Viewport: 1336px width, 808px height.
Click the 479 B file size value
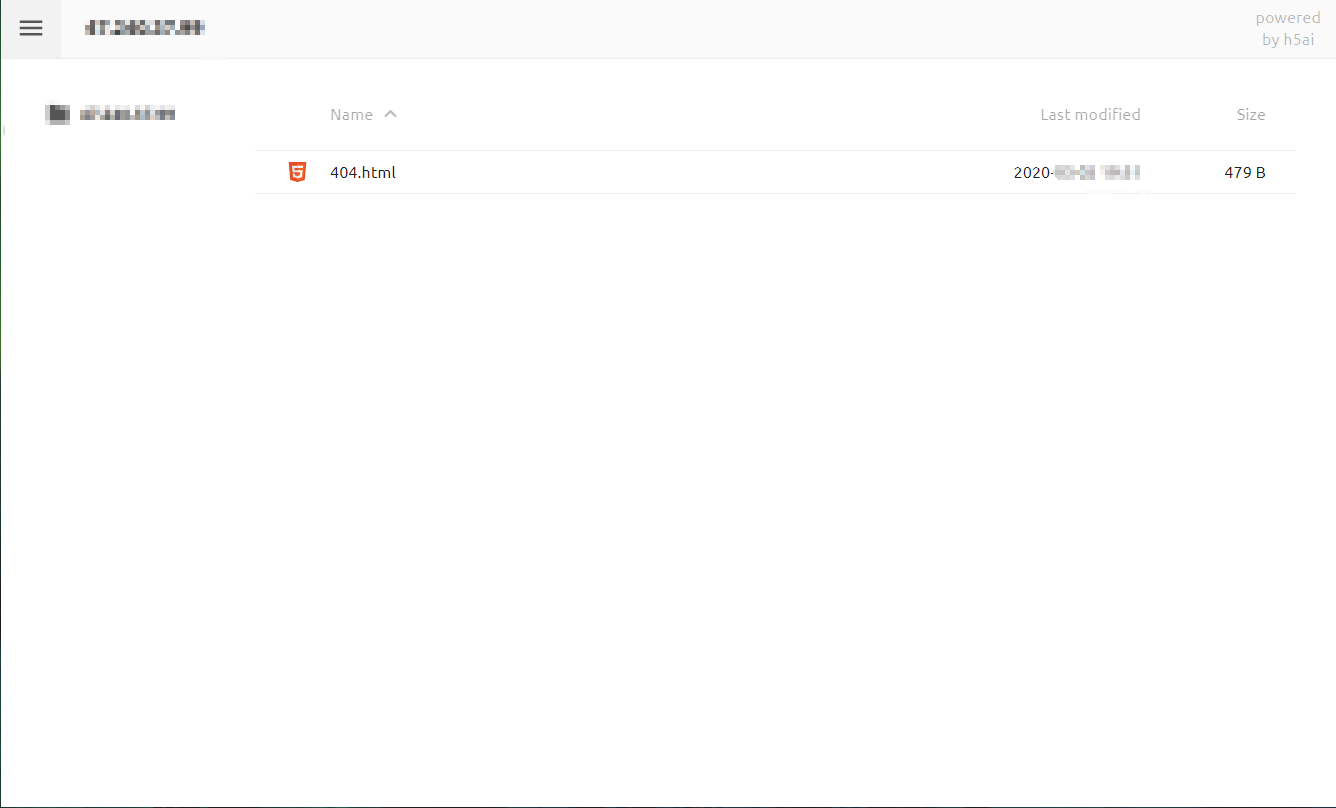[1244, 172]
